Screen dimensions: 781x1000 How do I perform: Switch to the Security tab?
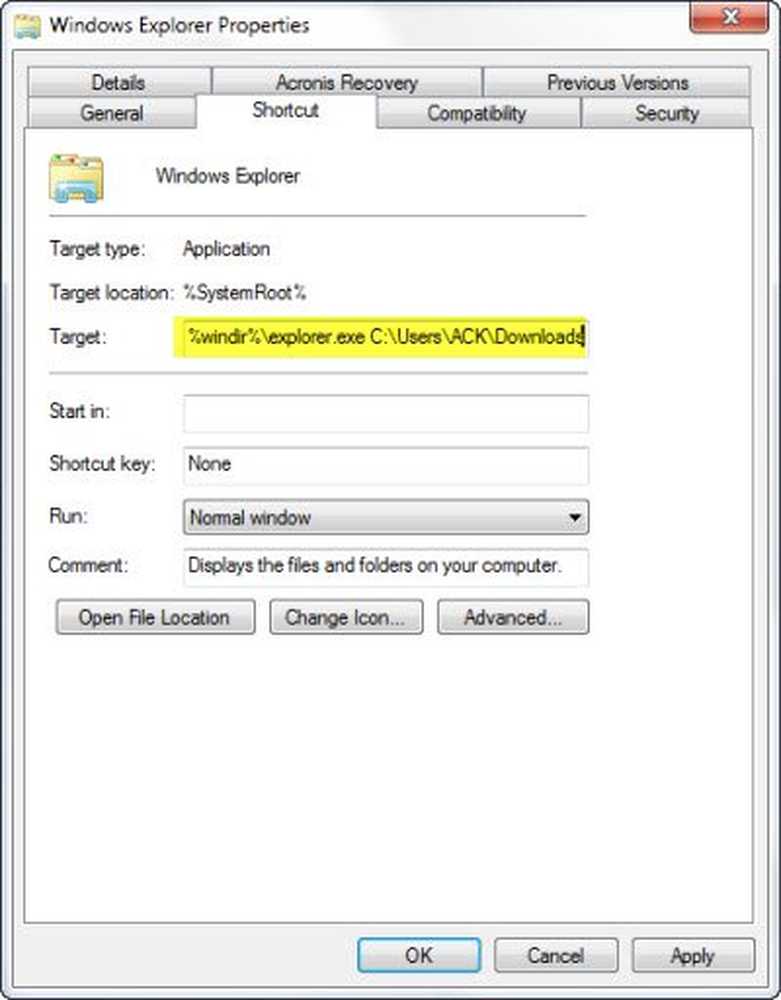click(666, 113)
